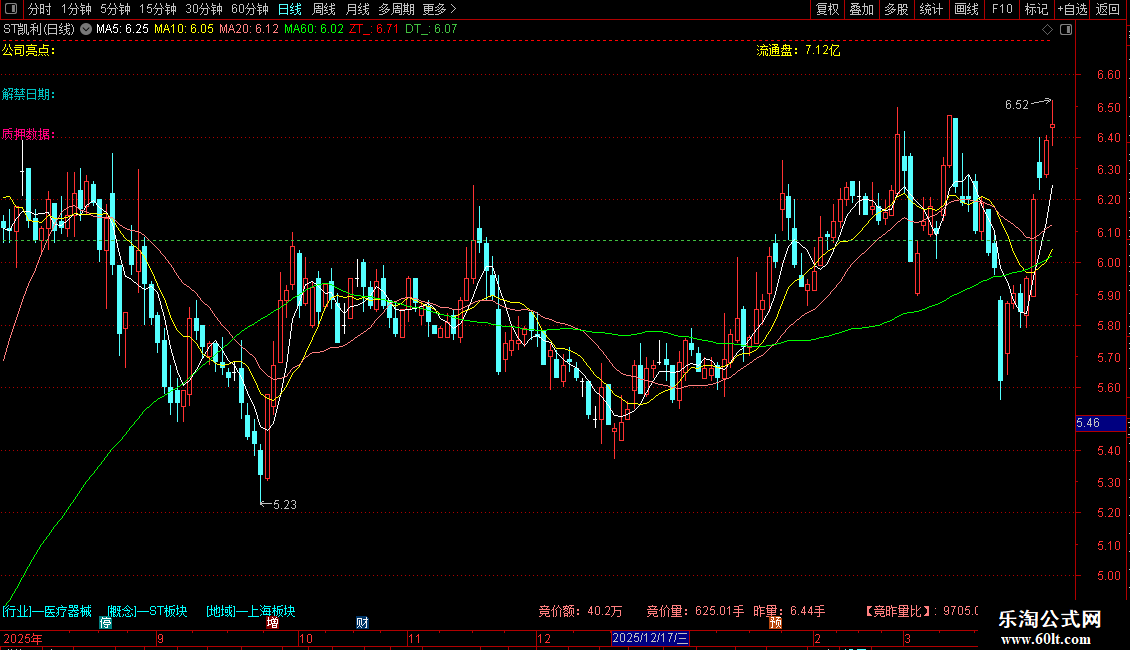Open 多周期 multi-period view
This screenshot has width=1130, height=650.
pos(396,9)
